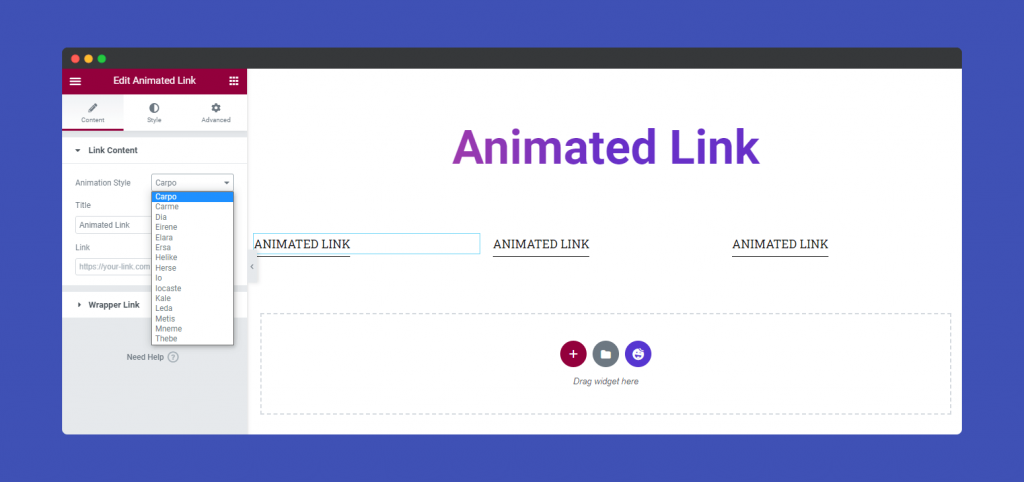This screenshot has height=482, width=1024.
Task: Select Ersa in the animation list
Action: click(x=192, y=248)
